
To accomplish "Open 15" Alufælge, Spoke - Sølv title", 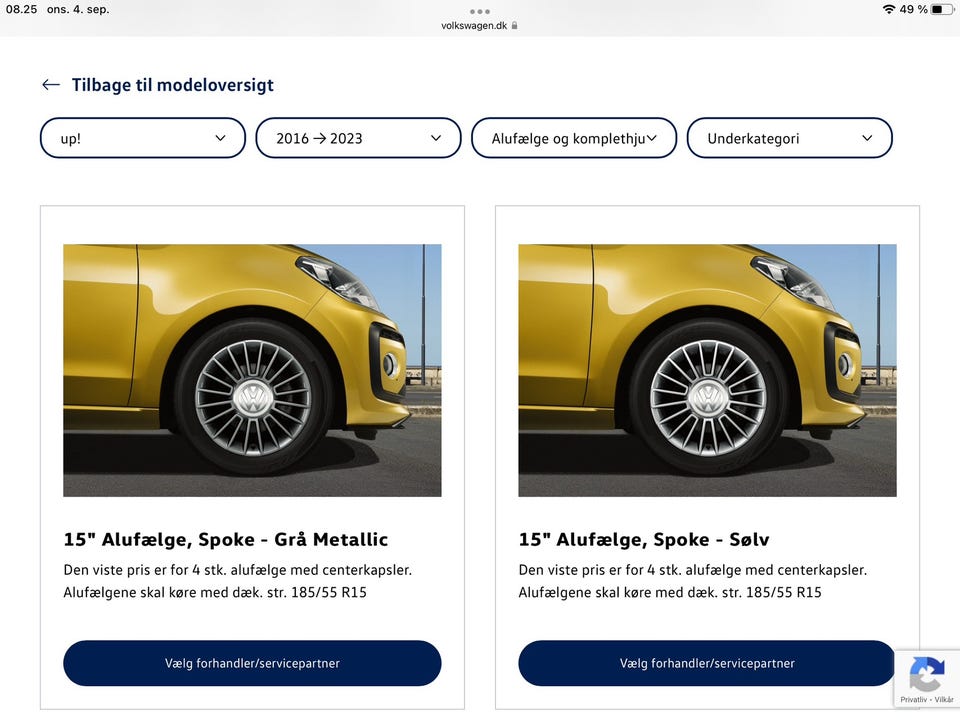I will click(644, 539).
